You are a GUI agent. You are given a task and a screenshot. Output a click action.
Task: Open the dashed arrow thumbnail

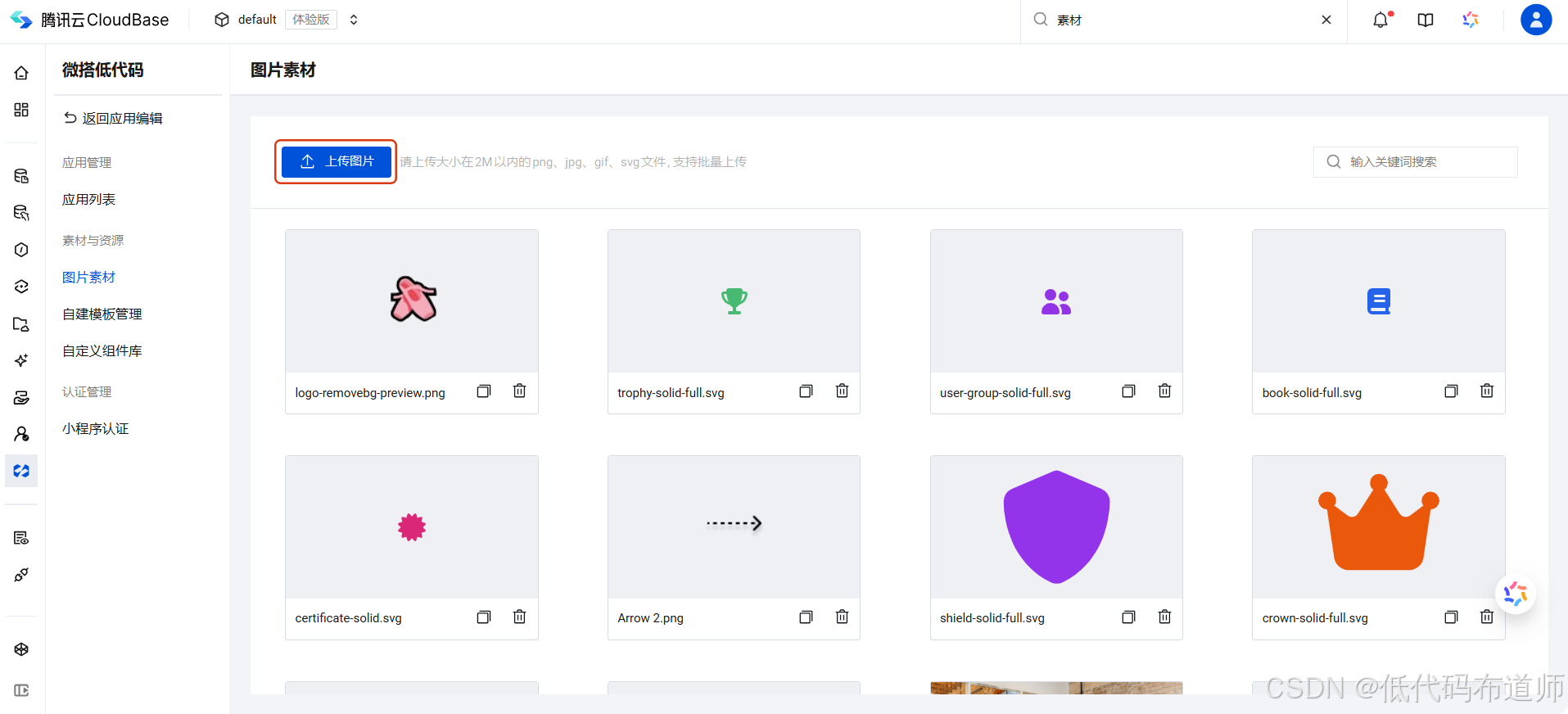[734, 526]
